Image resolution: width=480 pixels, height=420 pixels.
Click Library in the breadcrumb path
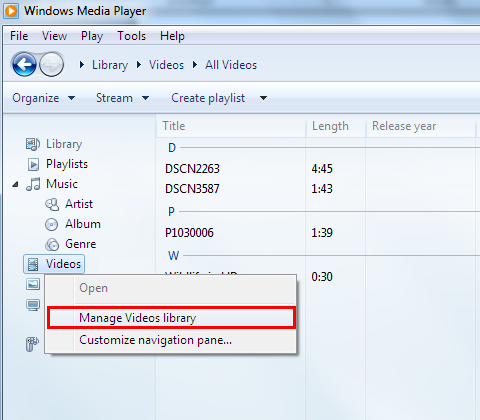[x=110, y=65]
